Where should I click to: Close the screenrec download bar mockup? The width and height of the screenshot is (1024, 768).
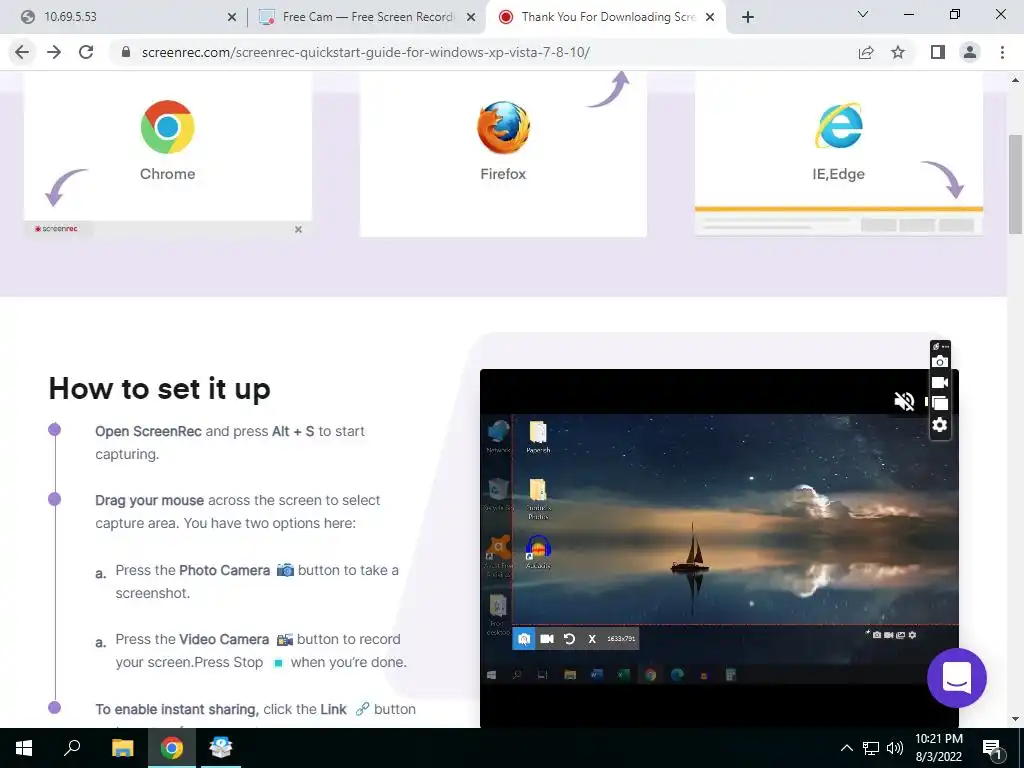(x=298, y=229)
